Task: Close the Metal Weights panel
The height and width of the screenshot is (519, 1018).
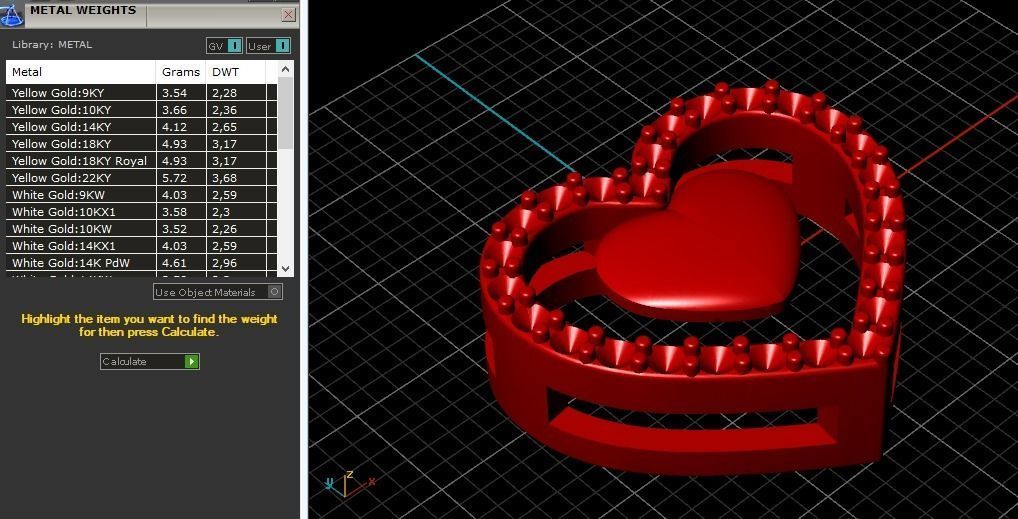Action: tap(289, 14)
